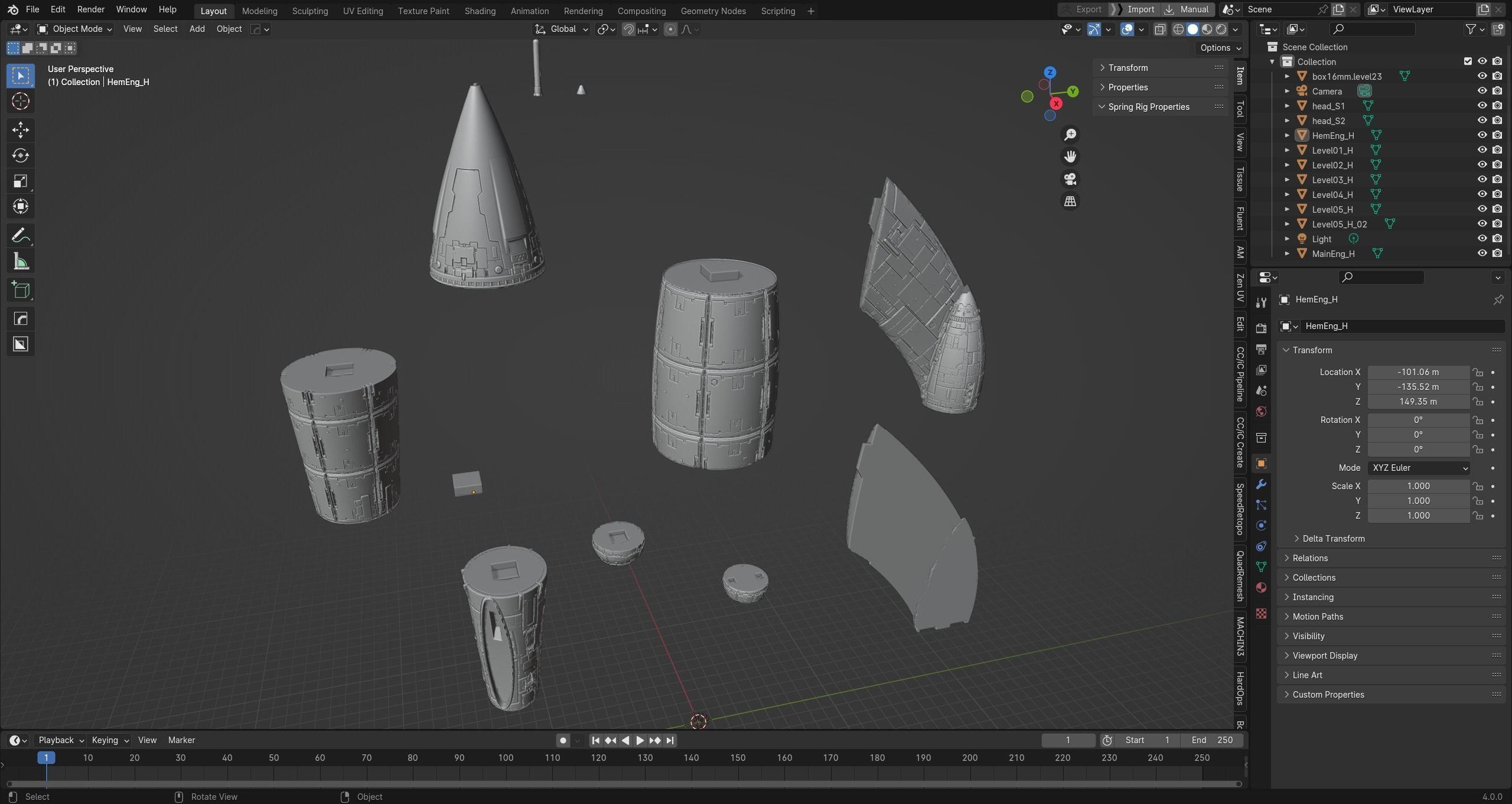Disable rendering for the Light object
The width and height of the screenshot is (1512, 804).
click(x=1497, y=239)
